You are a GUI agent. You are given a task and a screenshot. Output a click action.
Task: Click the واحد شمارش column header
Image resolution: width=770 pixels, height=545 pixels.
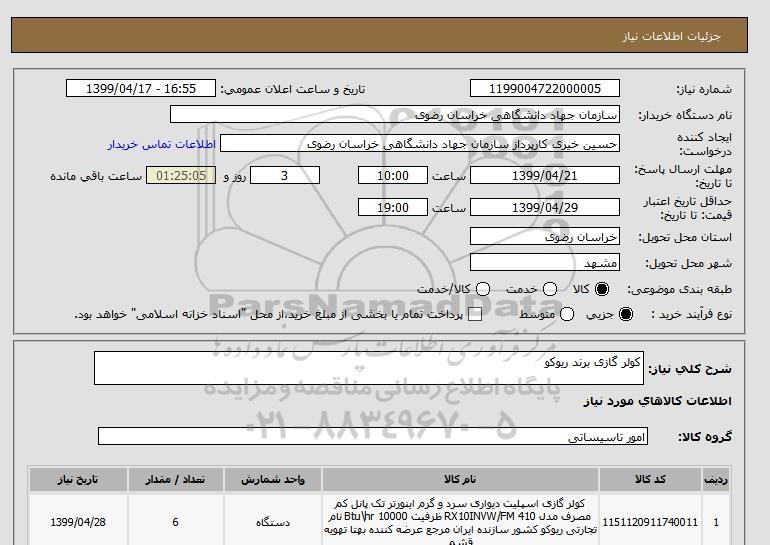pos(273,479)
